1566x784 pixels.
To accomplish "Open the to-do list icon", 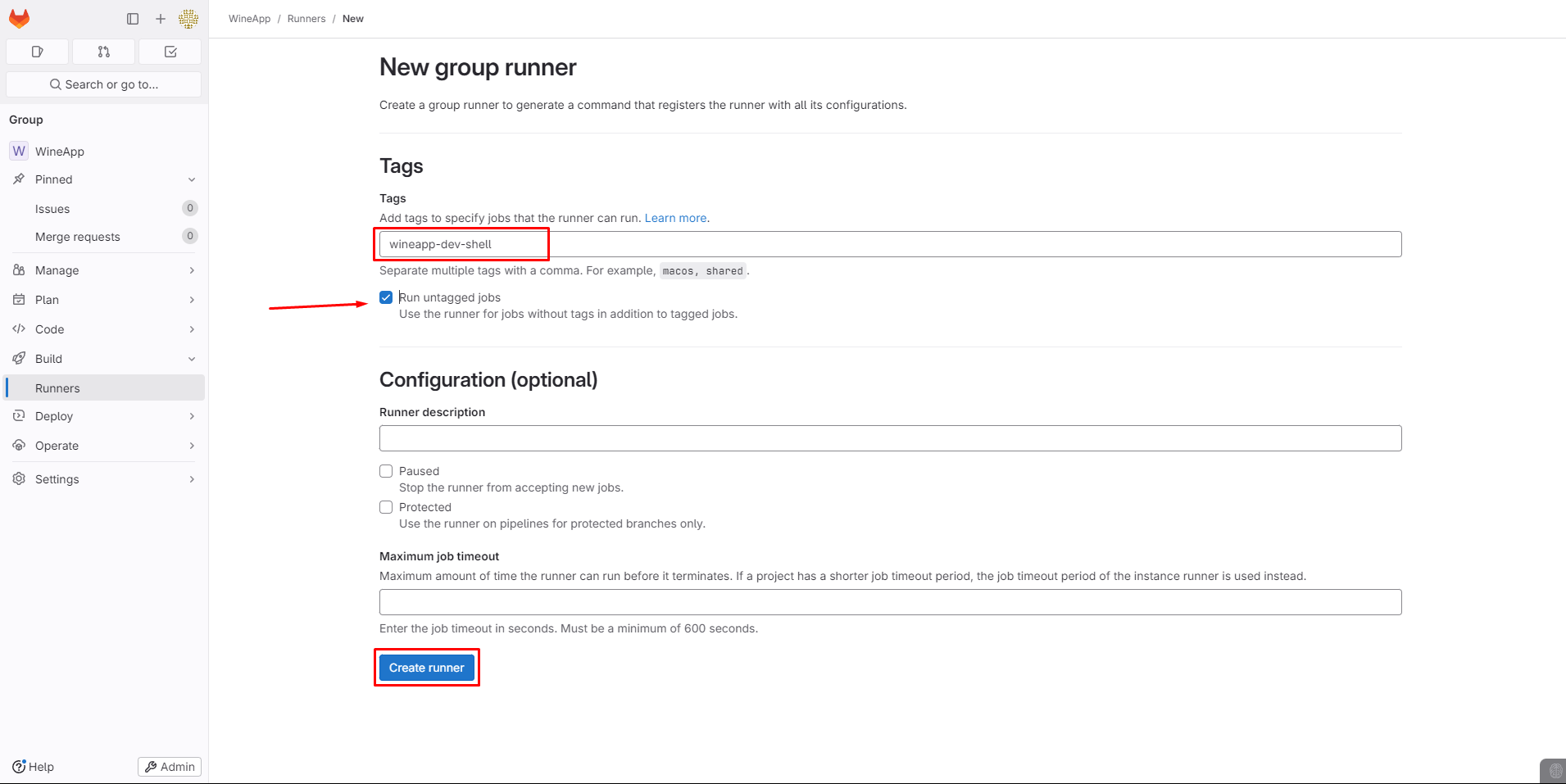I will pyautogui.click(x=170, y=52).
